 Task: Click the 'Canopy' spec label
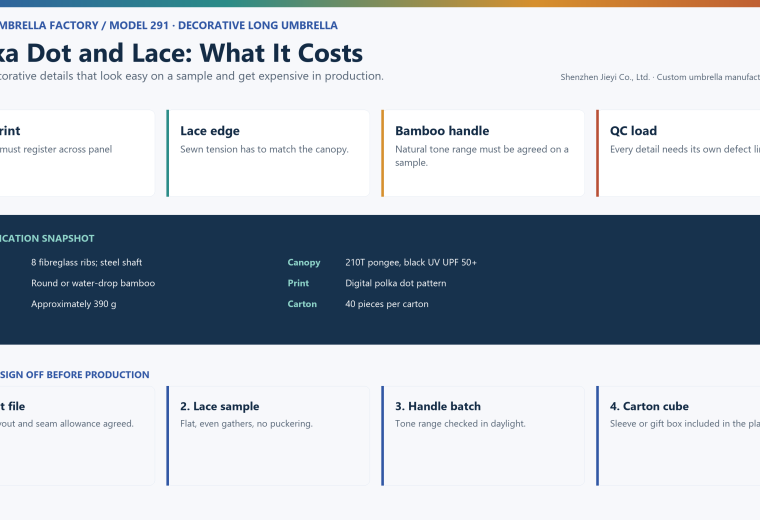pos(303,263)
